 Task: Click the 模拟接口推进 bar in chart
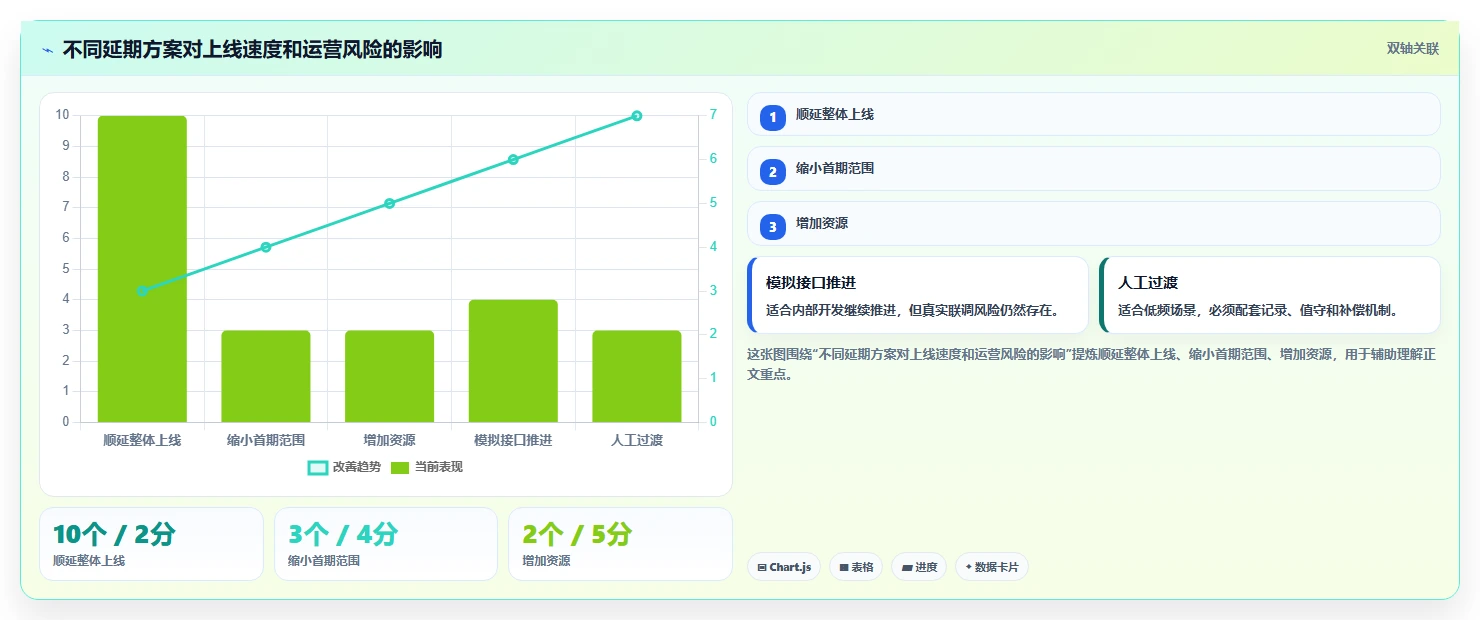[513, 361]
